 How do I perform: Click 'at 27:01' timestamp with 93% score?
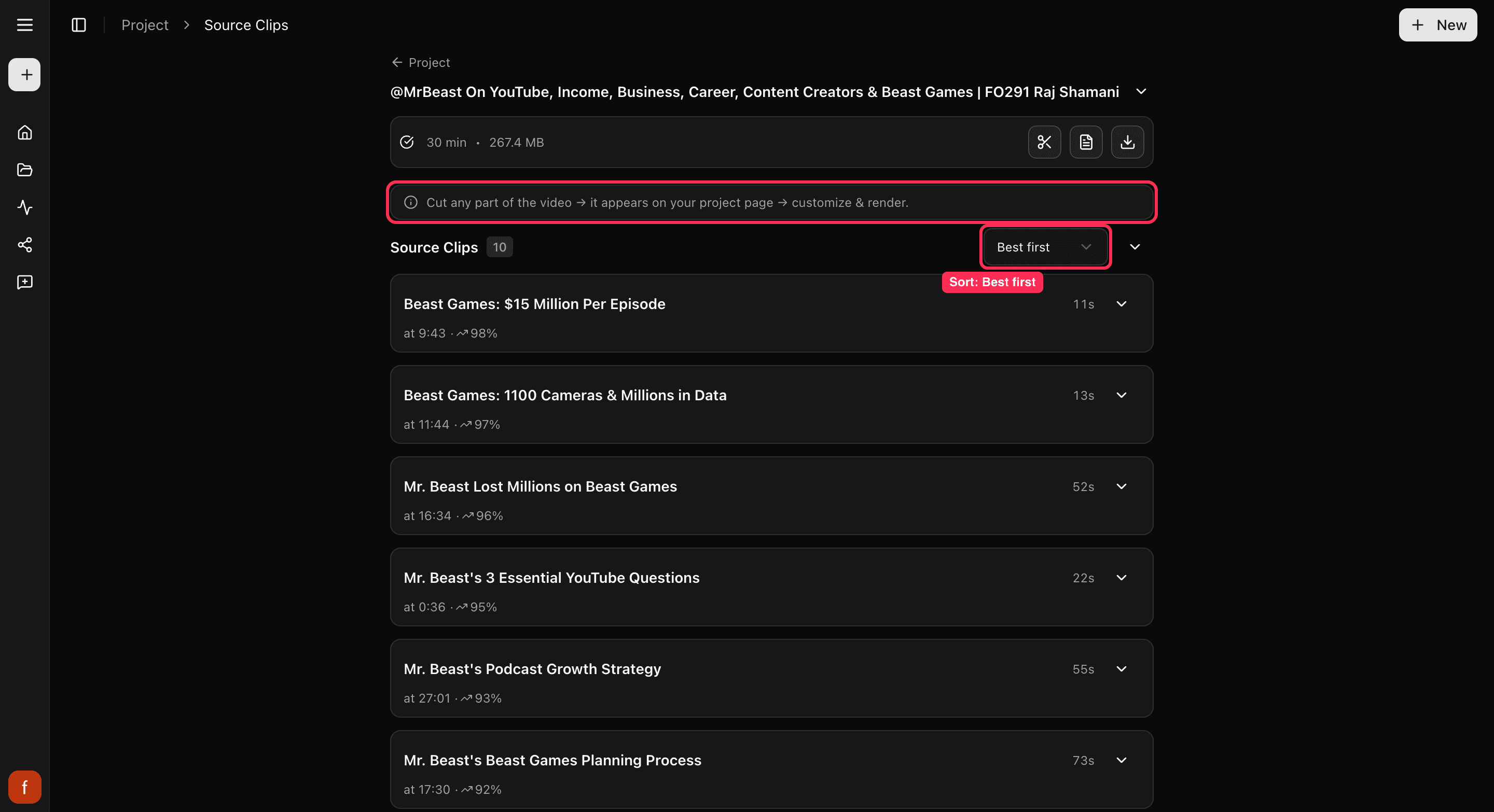pos(452,698)
